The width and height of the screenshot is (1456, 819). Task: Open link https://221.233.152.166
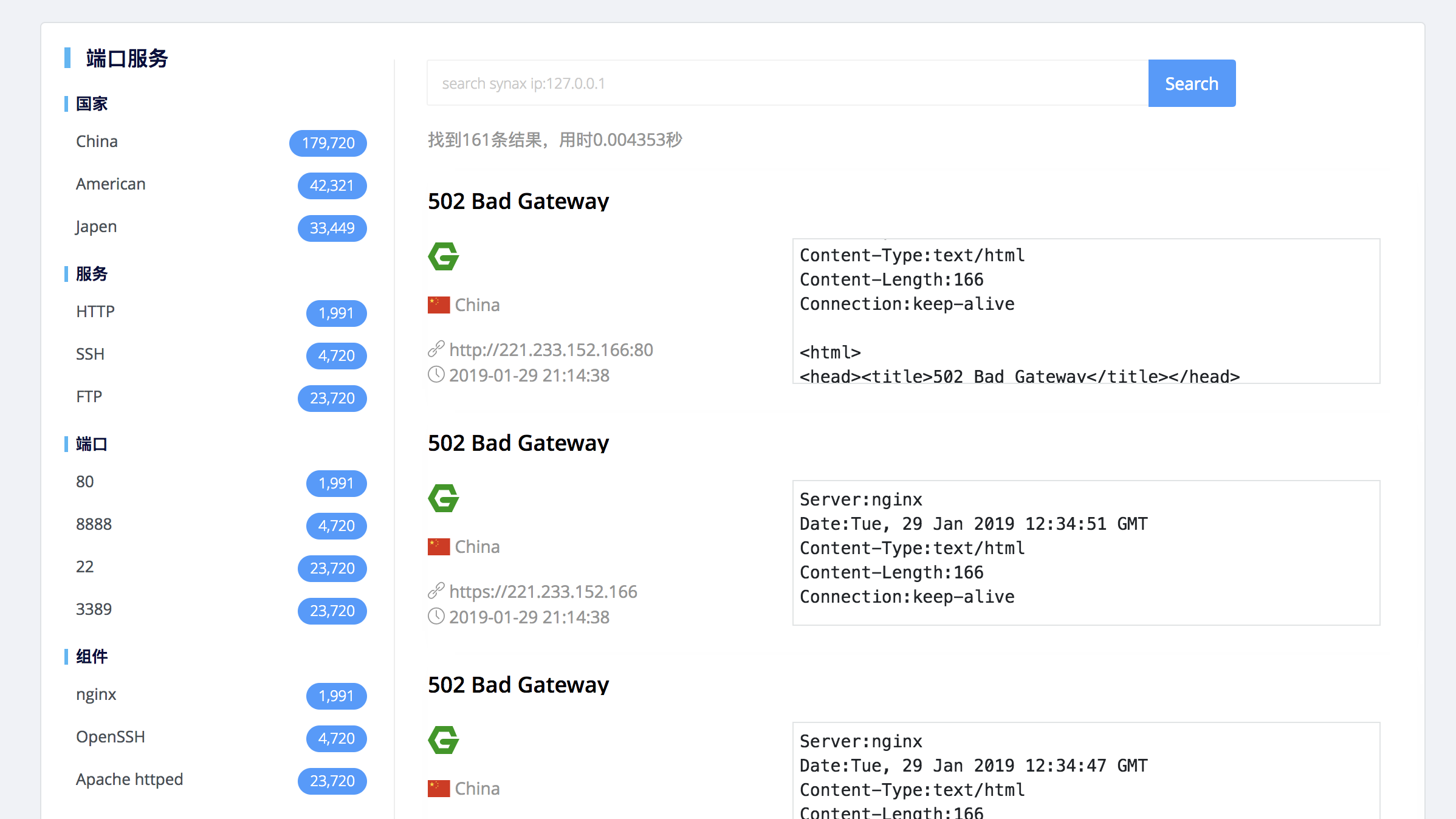(x=543, y=592)
